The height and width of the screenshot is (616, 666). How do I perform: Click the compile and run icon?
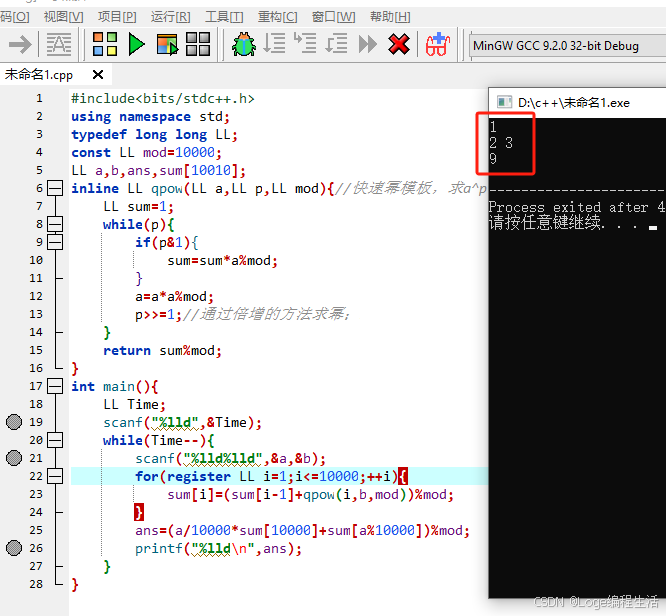[x=167, y=45]
